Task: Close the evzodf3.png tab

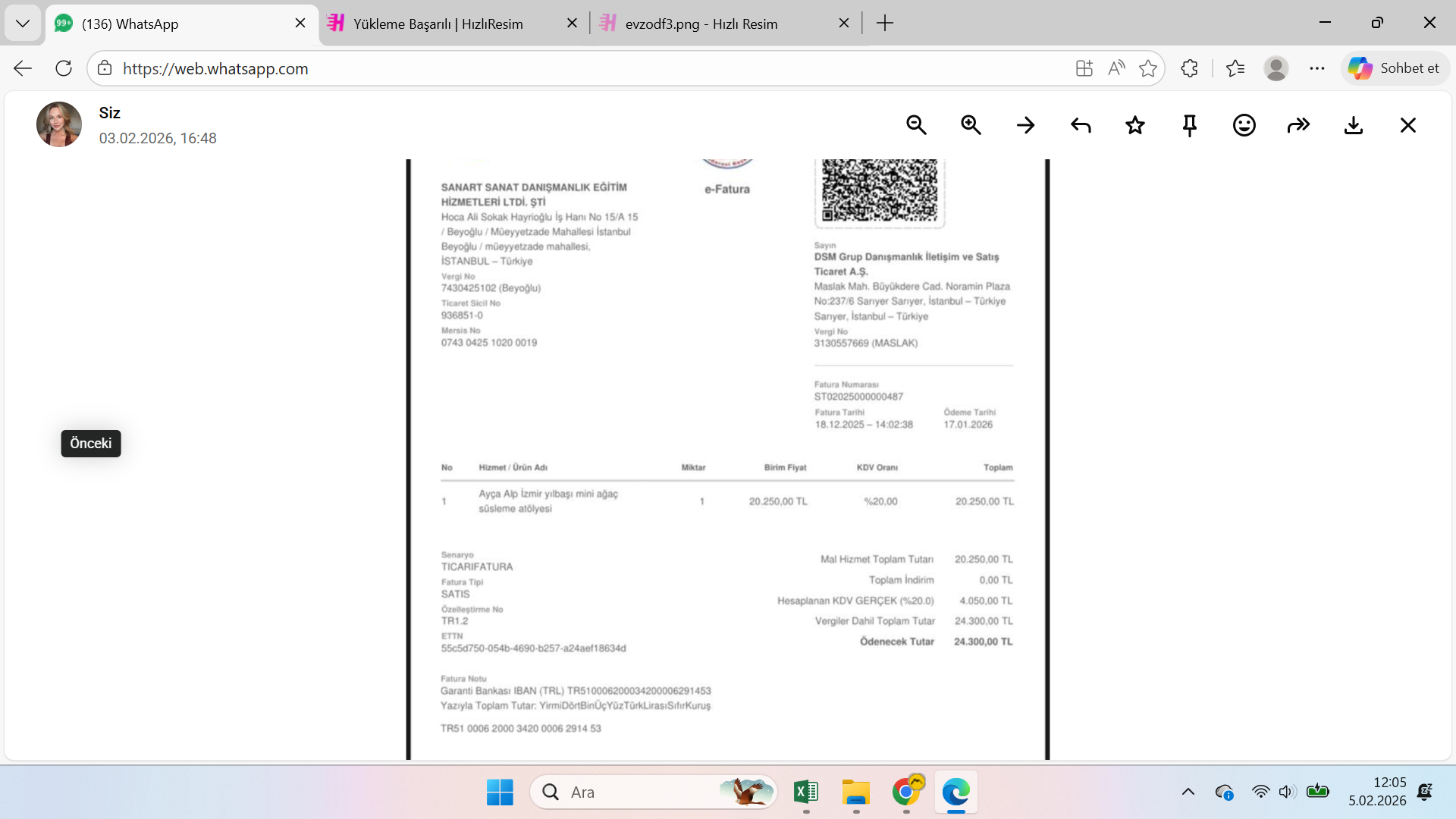Action: point(844,24)
